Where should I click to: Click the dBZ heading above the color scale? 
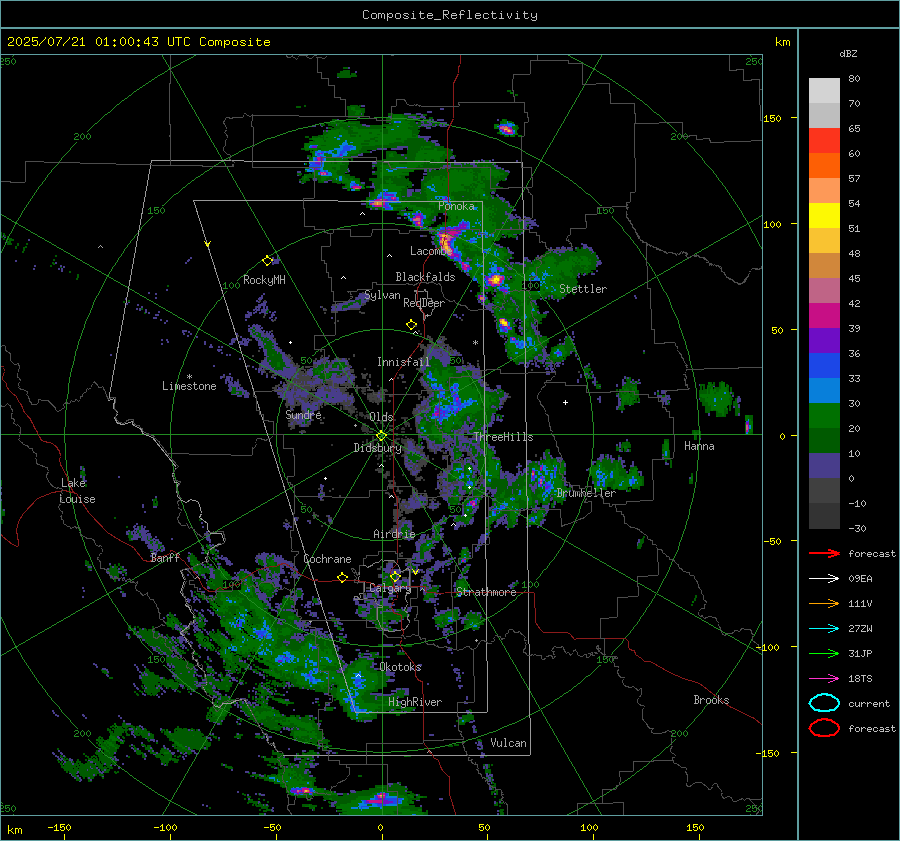click(848, 53)
